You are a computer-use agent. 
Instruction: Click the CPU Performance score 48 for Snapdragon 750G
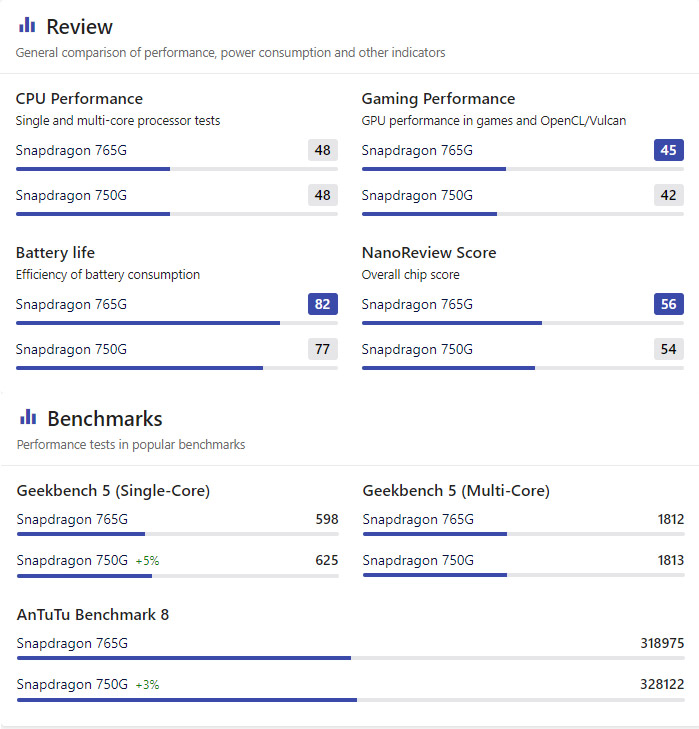coord(323,195)
